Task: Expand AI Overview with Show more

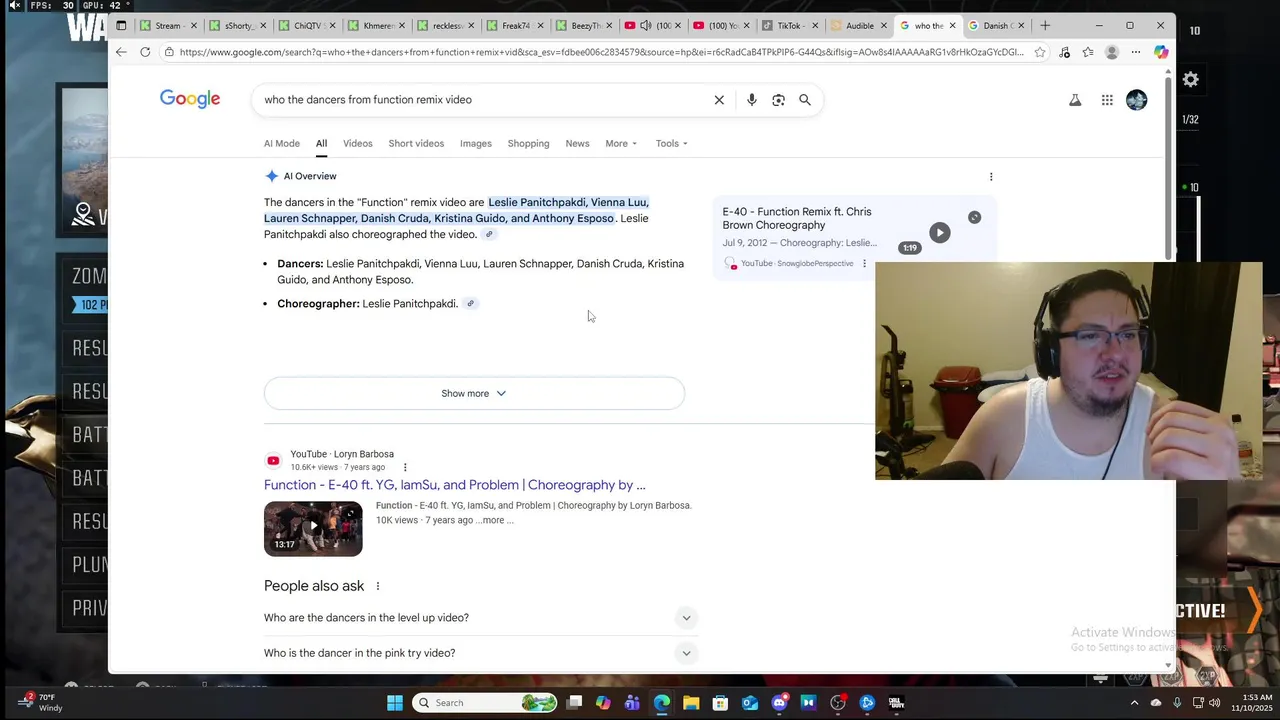Action: coord(474,394)
